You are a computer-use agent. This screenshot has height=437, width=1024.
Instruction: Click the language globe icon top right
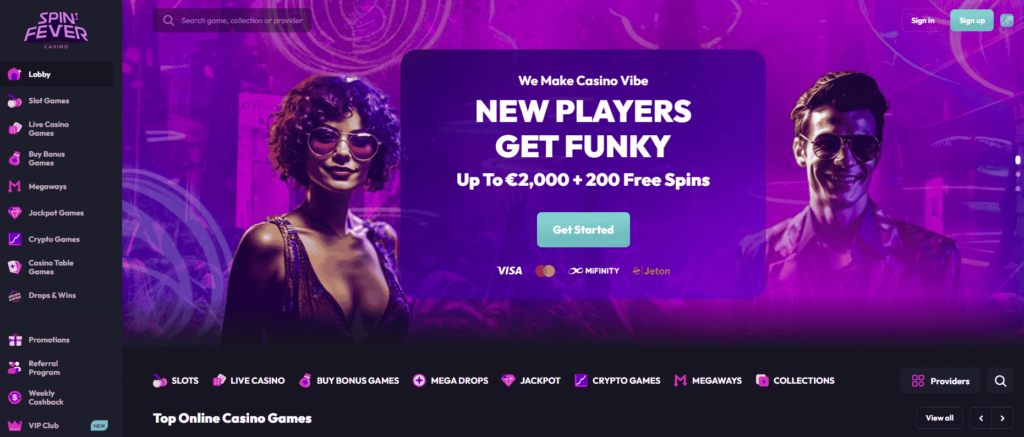[1007, 20]
